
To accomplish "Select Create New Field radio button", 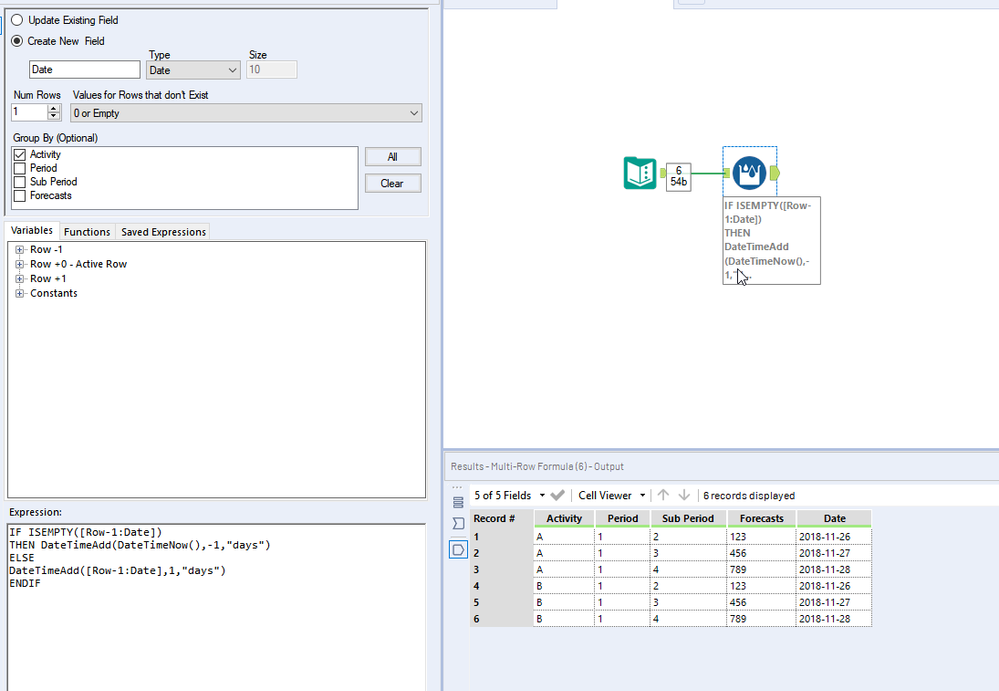I will point(17,41).
